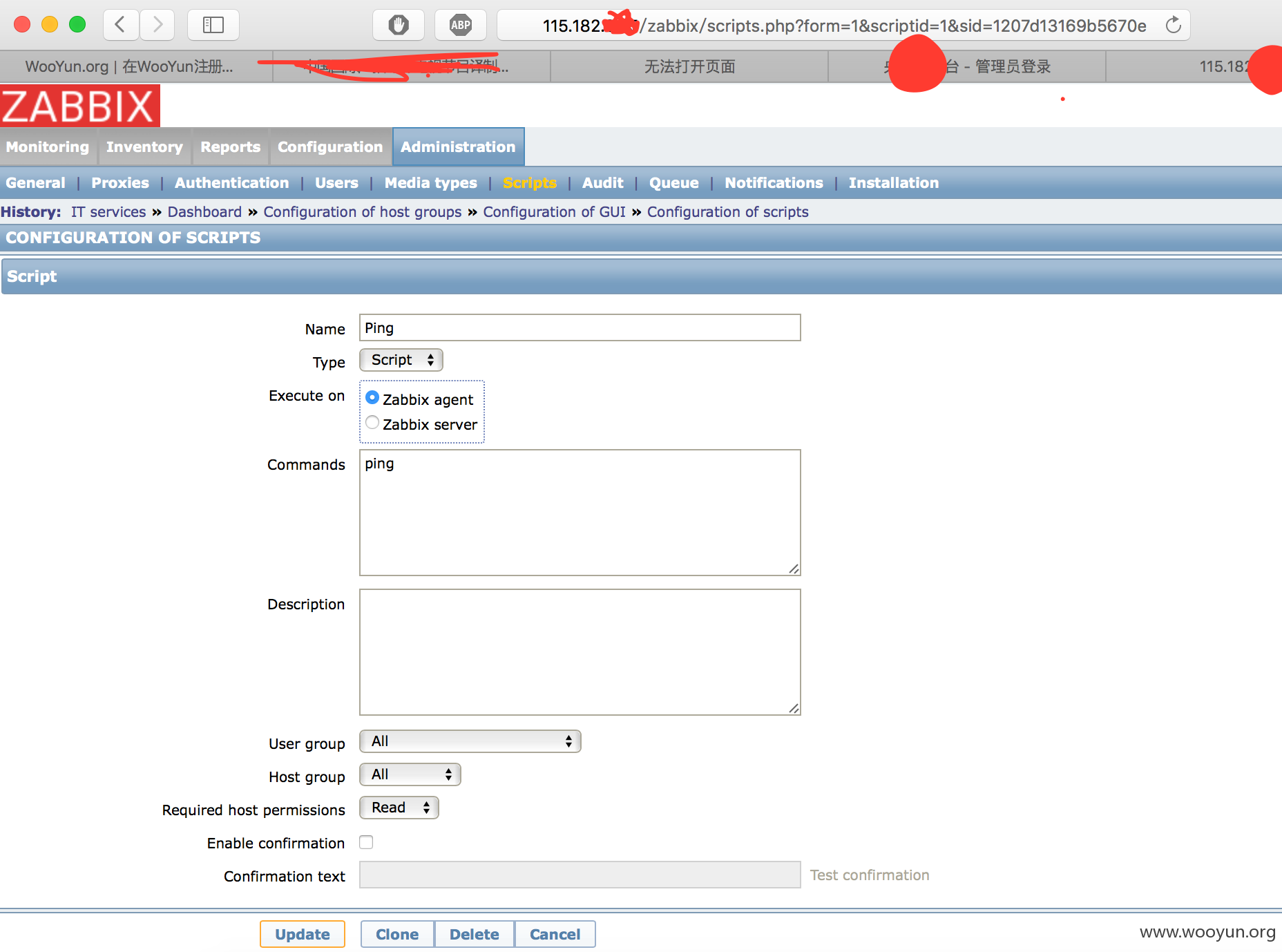1282x952 pixels.
Task: Tick the Enable confirmation checkbox
Action: pos(366,842)
